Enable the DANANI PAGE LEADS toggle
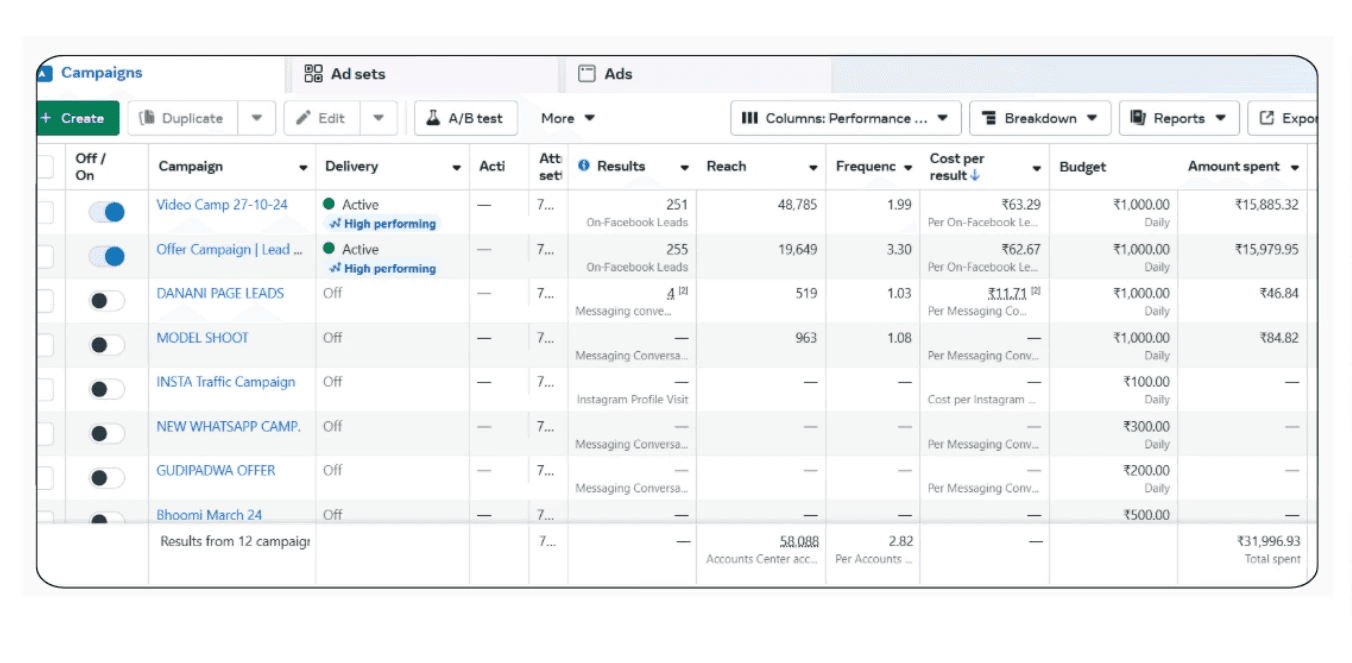This screenshot has width=1352, height=663. coord(107,301)
